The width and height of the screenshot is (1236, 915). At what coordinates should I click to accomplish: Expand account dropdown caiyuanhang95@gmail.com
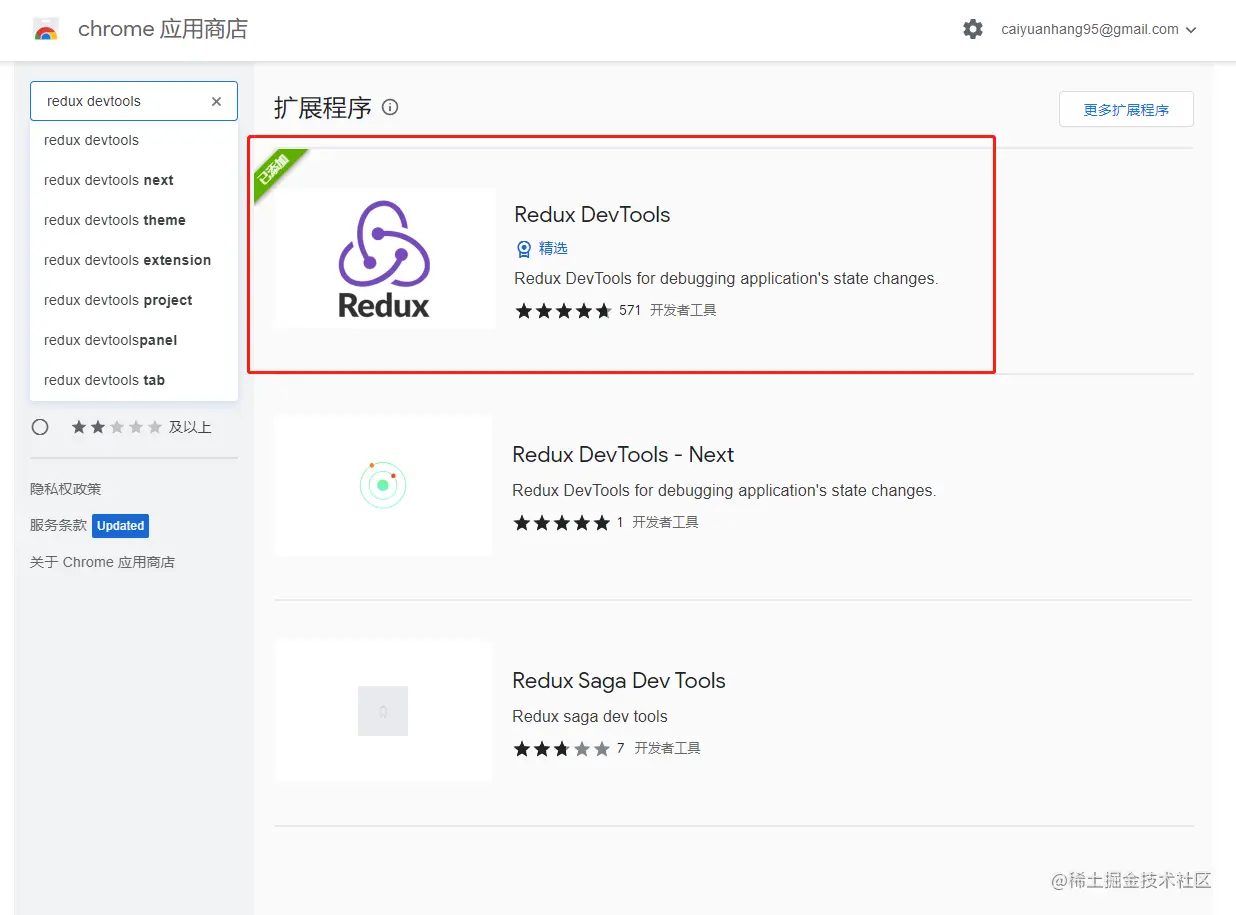pyautogui.click(x=1099, y=30)
